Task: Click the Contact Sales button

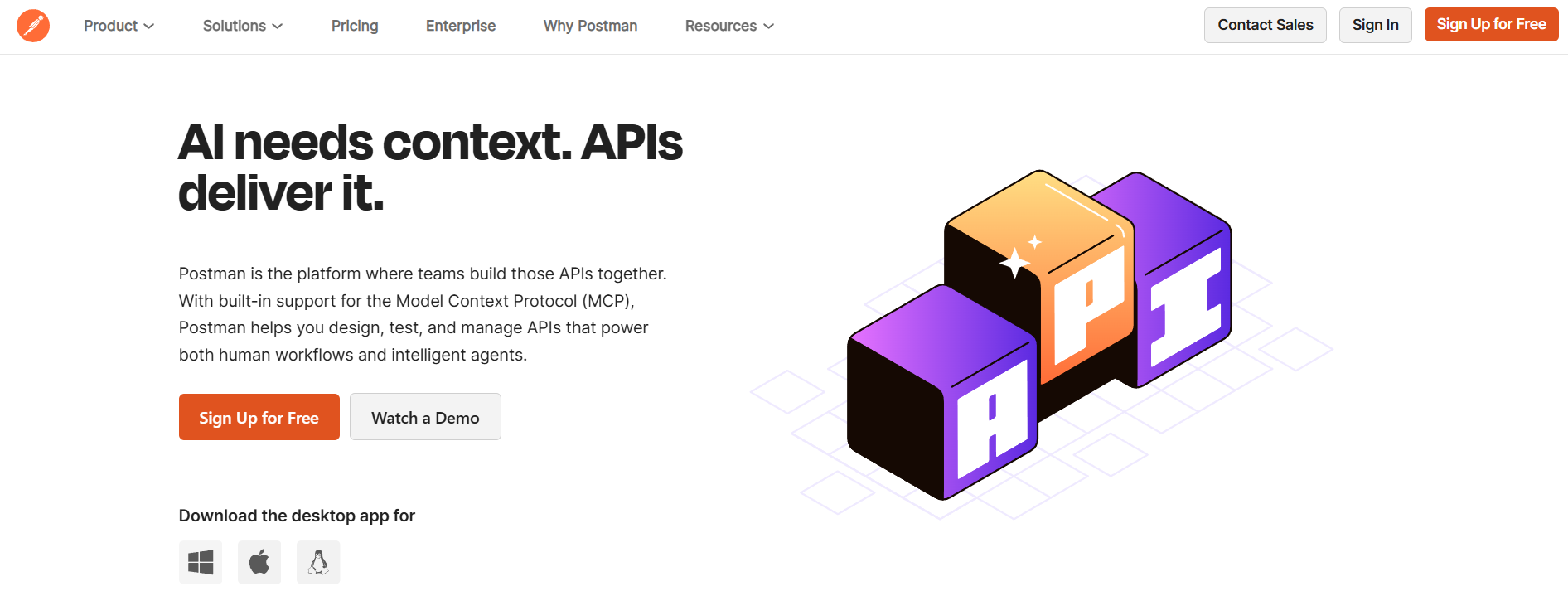Action: 1265,25
